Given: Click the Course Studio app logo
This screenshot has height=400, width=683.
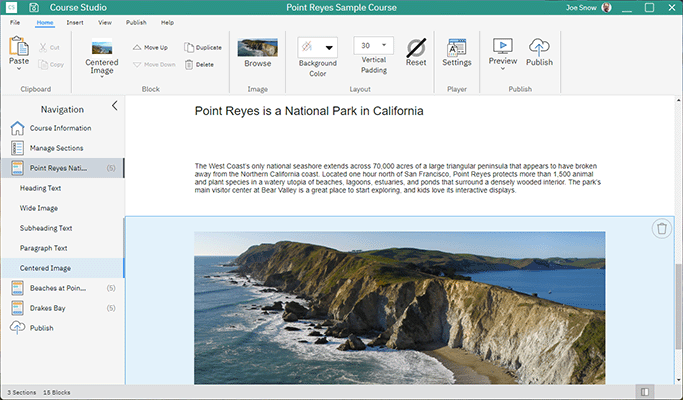Looking at the screenshot, I should coord(11,7).
